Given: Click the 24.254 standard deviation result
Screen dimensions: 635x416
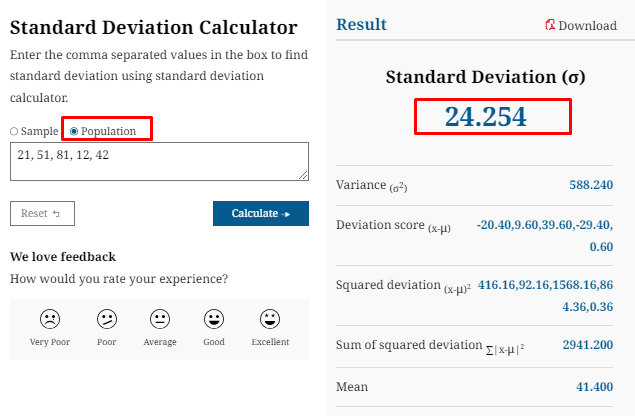Looking at the screenshot, I should pyautogui.click(x=486, y=117).
